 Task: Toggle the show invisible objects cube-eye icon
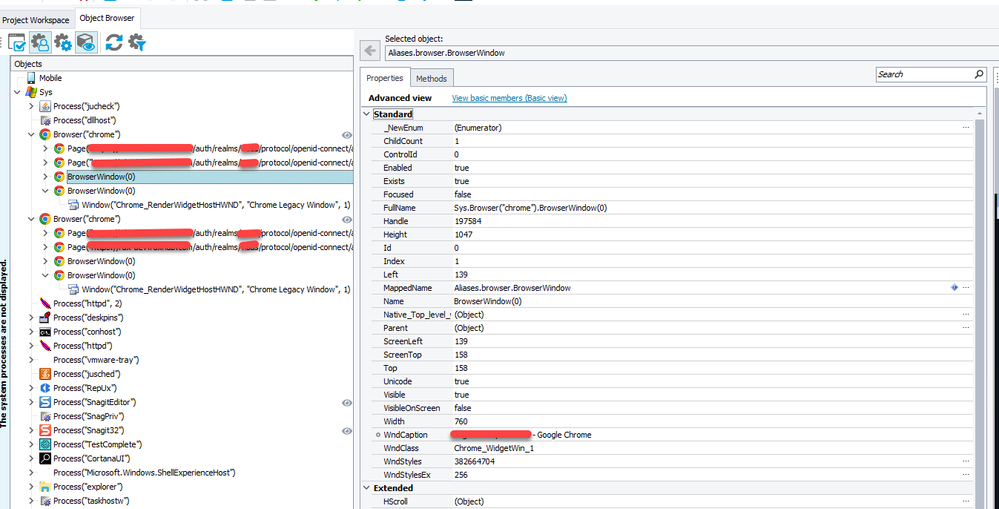86,43
